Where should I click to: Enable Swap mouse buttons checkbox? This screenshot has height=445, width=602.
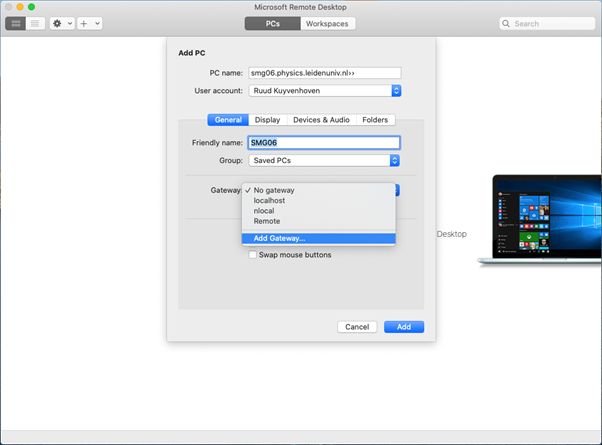pyautogui.click(x=253, y=255)
